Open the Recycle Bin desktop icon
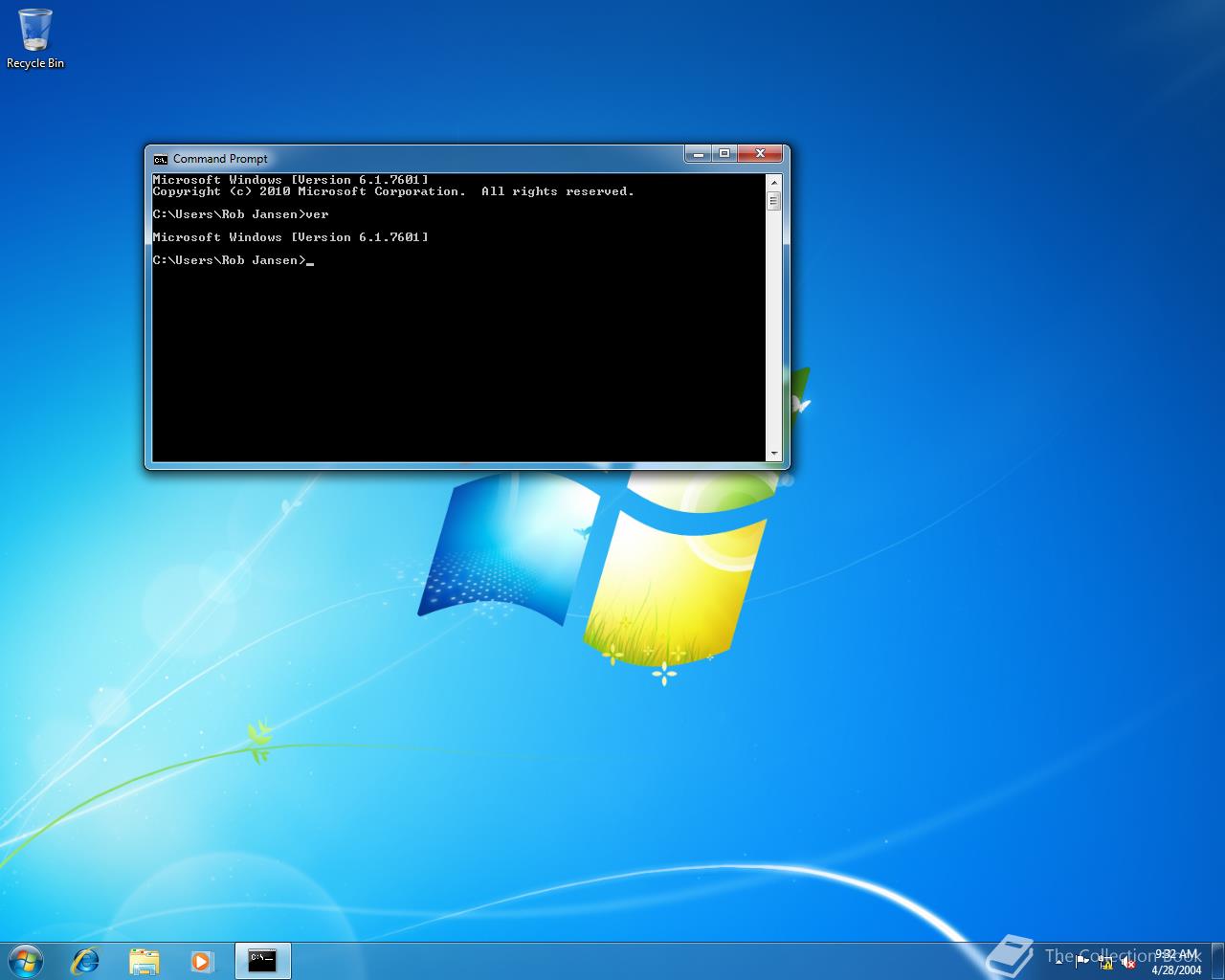This screenshot has width=1225, height=980. 35,38
